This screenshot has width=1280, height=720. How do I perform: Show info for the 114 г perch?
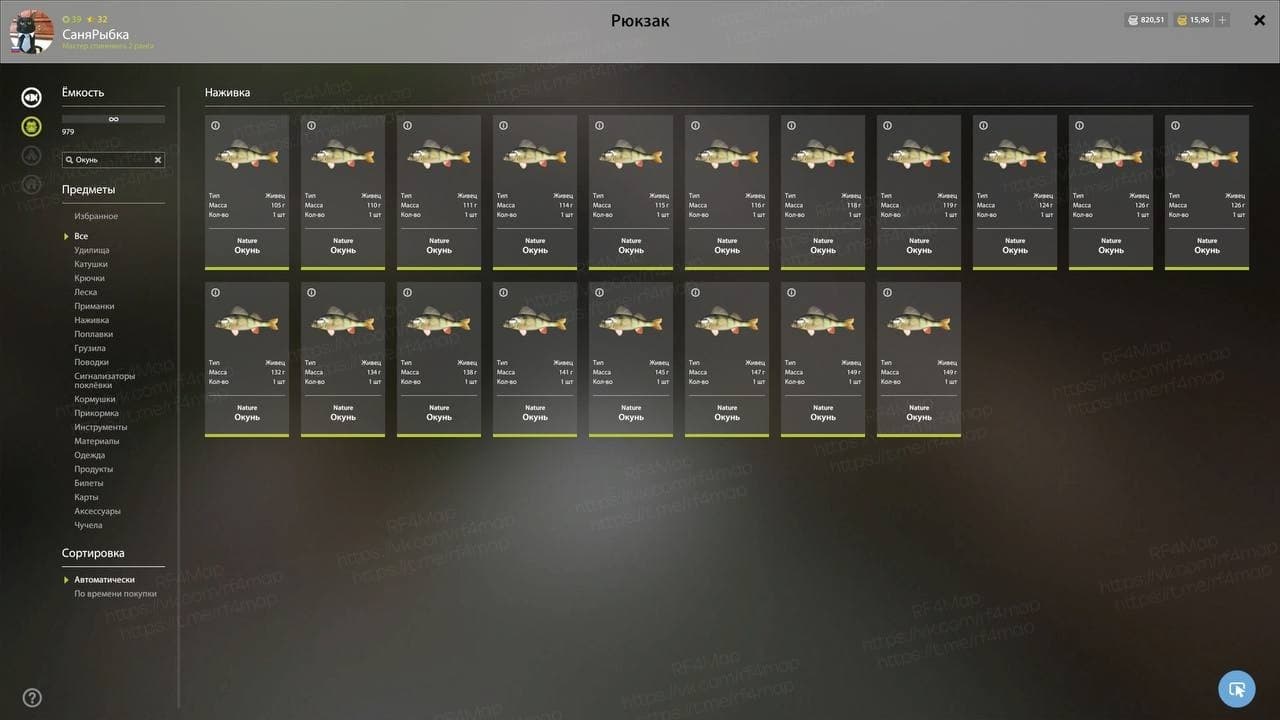pyautogui.click(x=503, y=126)
